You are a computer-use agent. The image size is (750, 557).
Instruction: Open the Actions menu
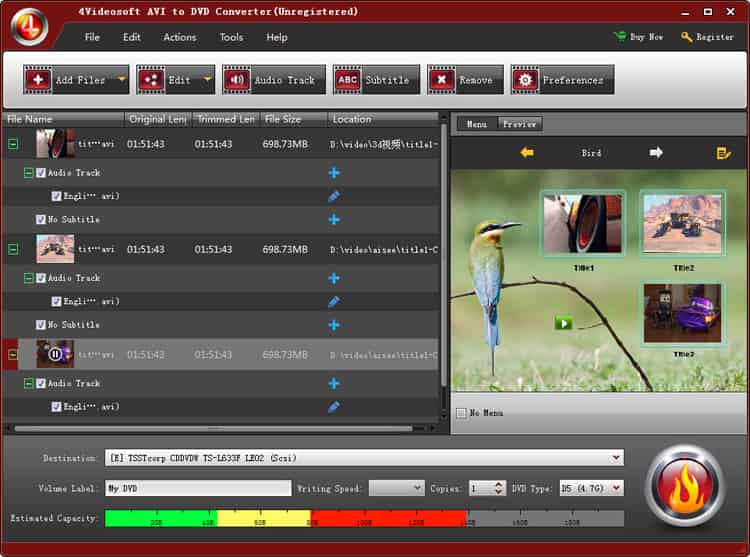tap(180, 37)
